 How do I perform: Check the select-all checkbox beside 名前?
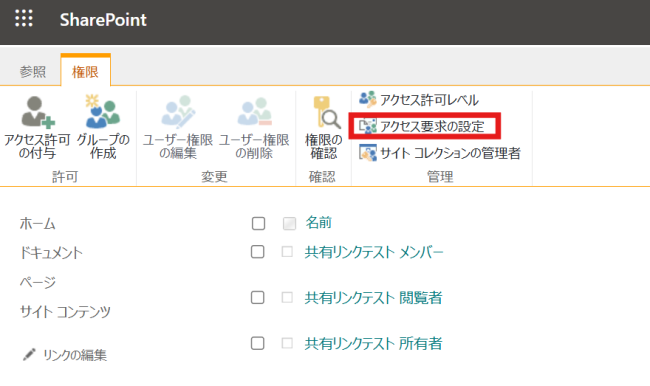[258, 223]
